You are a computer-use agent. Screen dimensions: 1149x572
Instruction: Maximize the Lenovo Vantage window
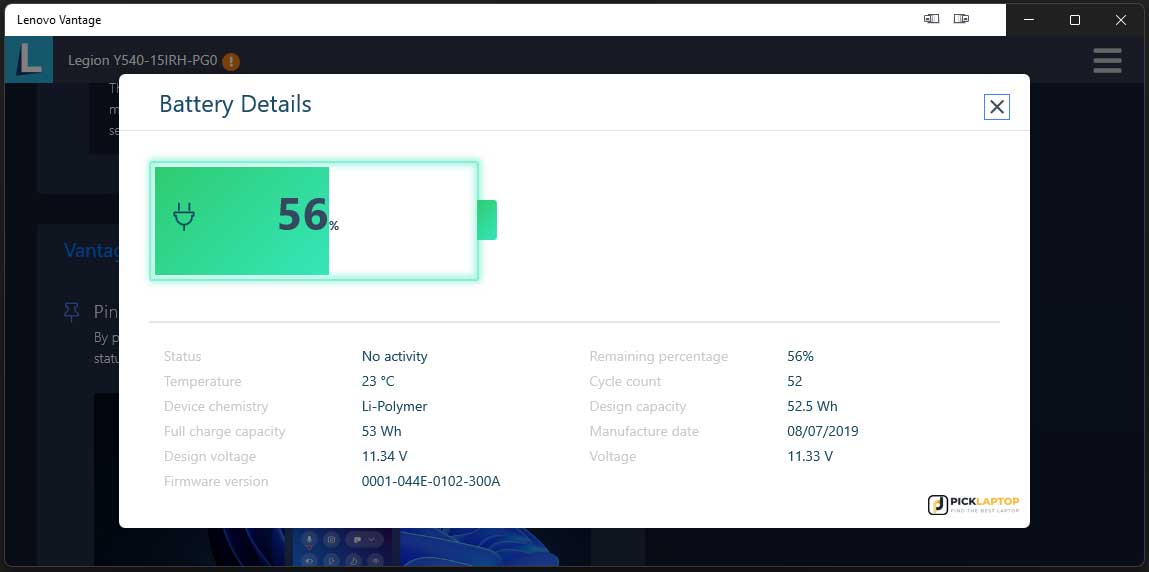tap(1074, 20)
